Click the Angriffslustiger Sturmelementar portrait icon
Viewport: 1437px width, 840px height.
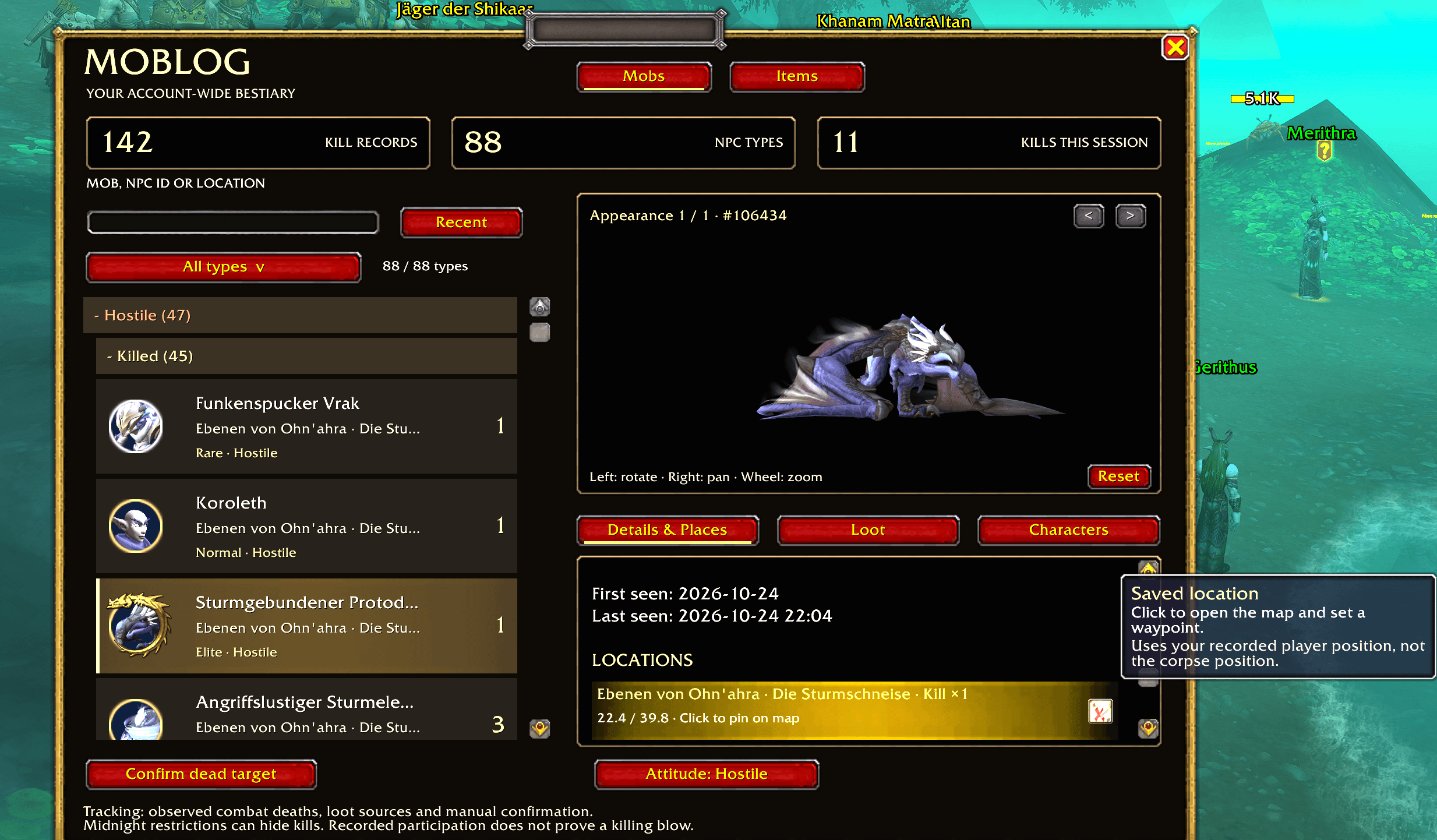click(135, 719)
